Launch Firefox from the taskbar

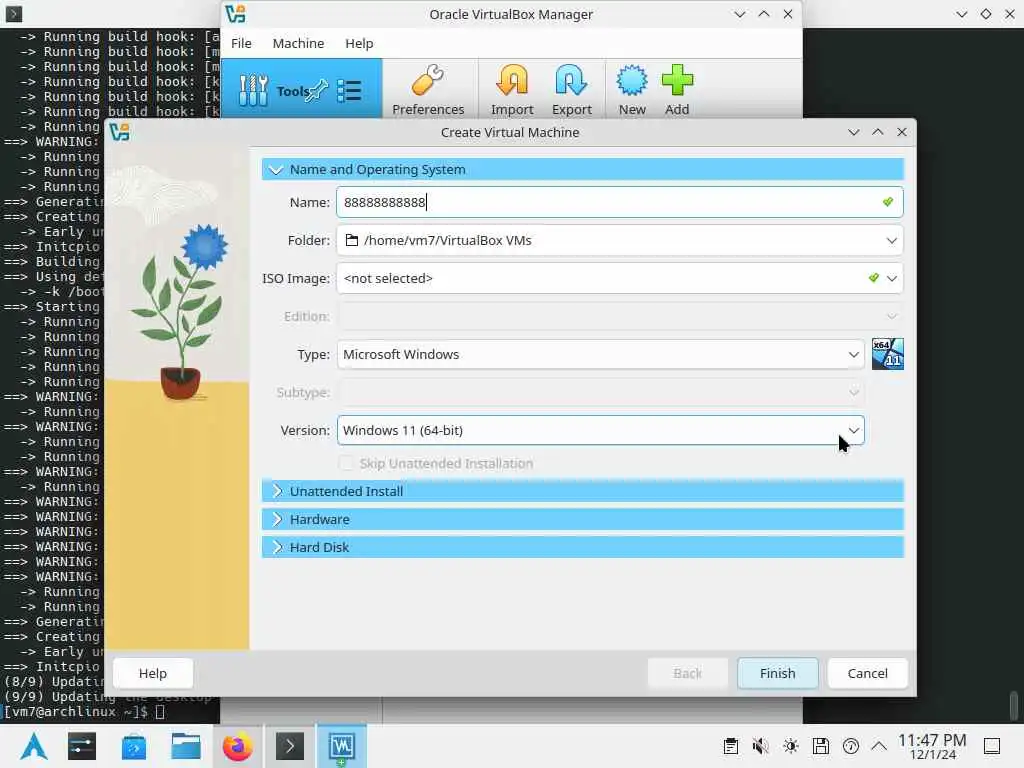238,746
